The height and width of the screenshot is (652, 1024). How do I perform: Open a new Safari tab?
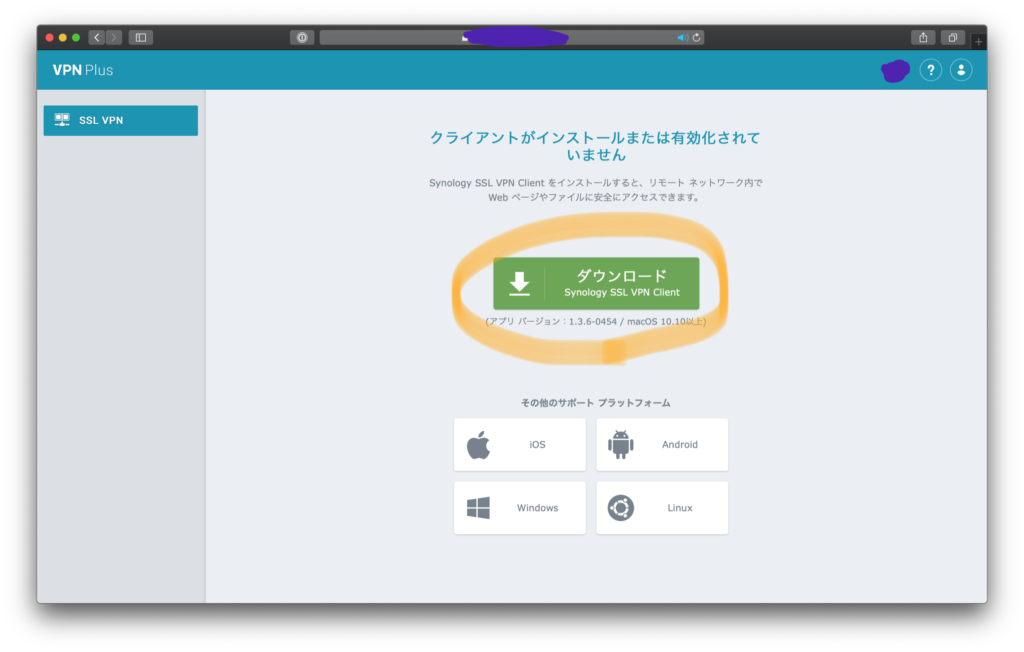(978, 41)
